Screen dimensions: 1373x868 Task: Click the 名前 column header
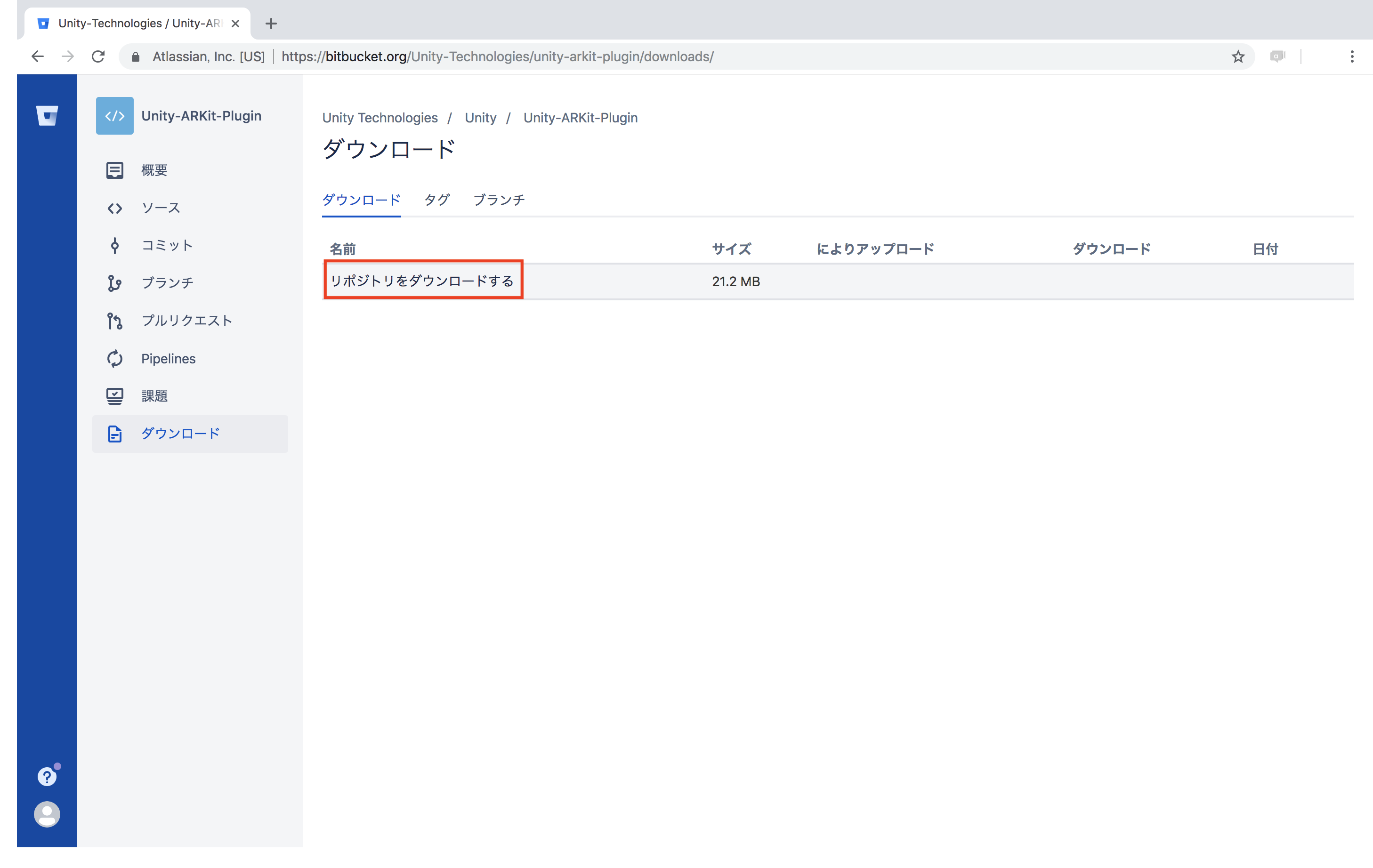(343, 249)
